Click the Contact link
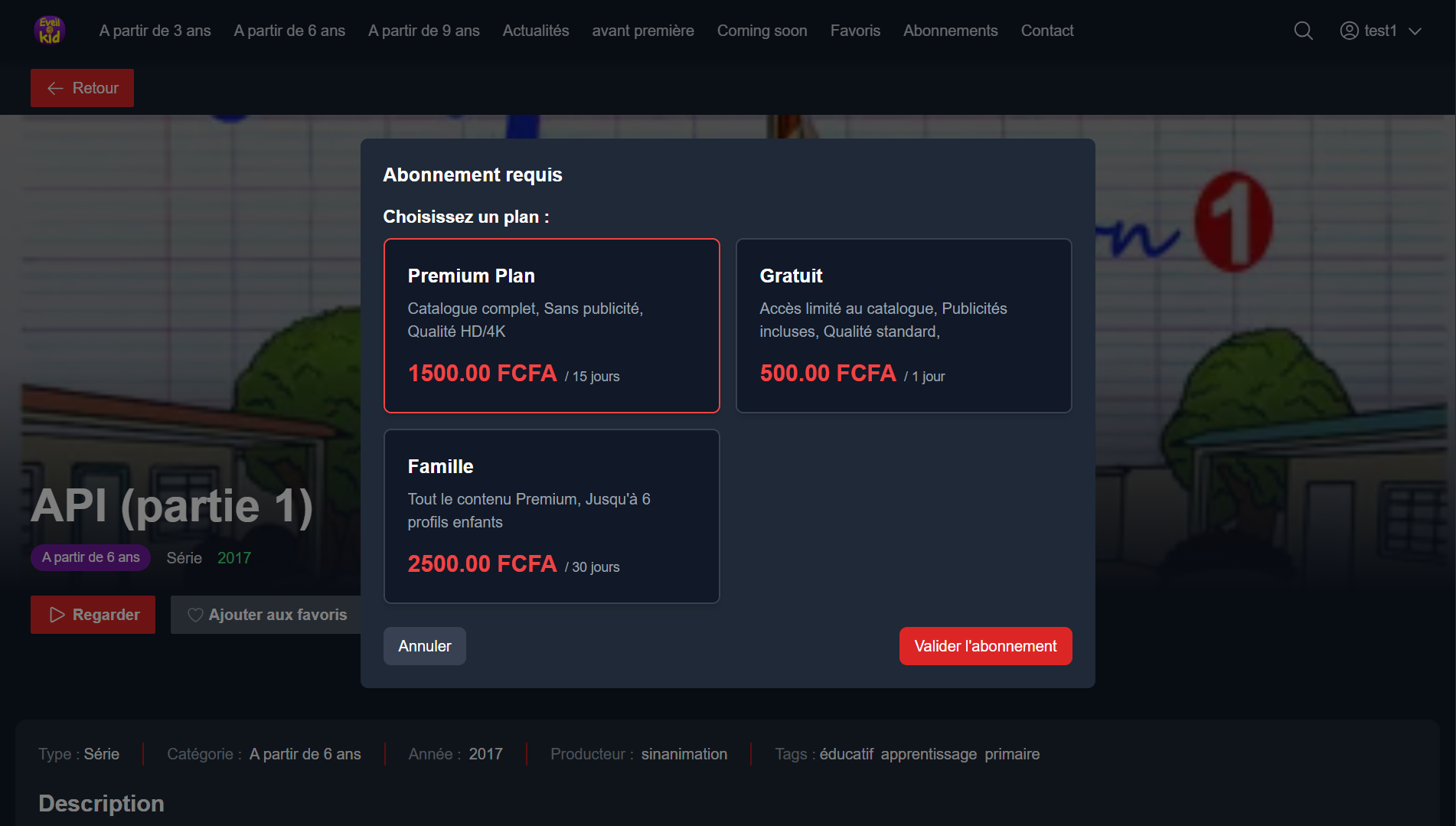The height and width of the screenshot is (826, 1456). tap(1046, 31)
